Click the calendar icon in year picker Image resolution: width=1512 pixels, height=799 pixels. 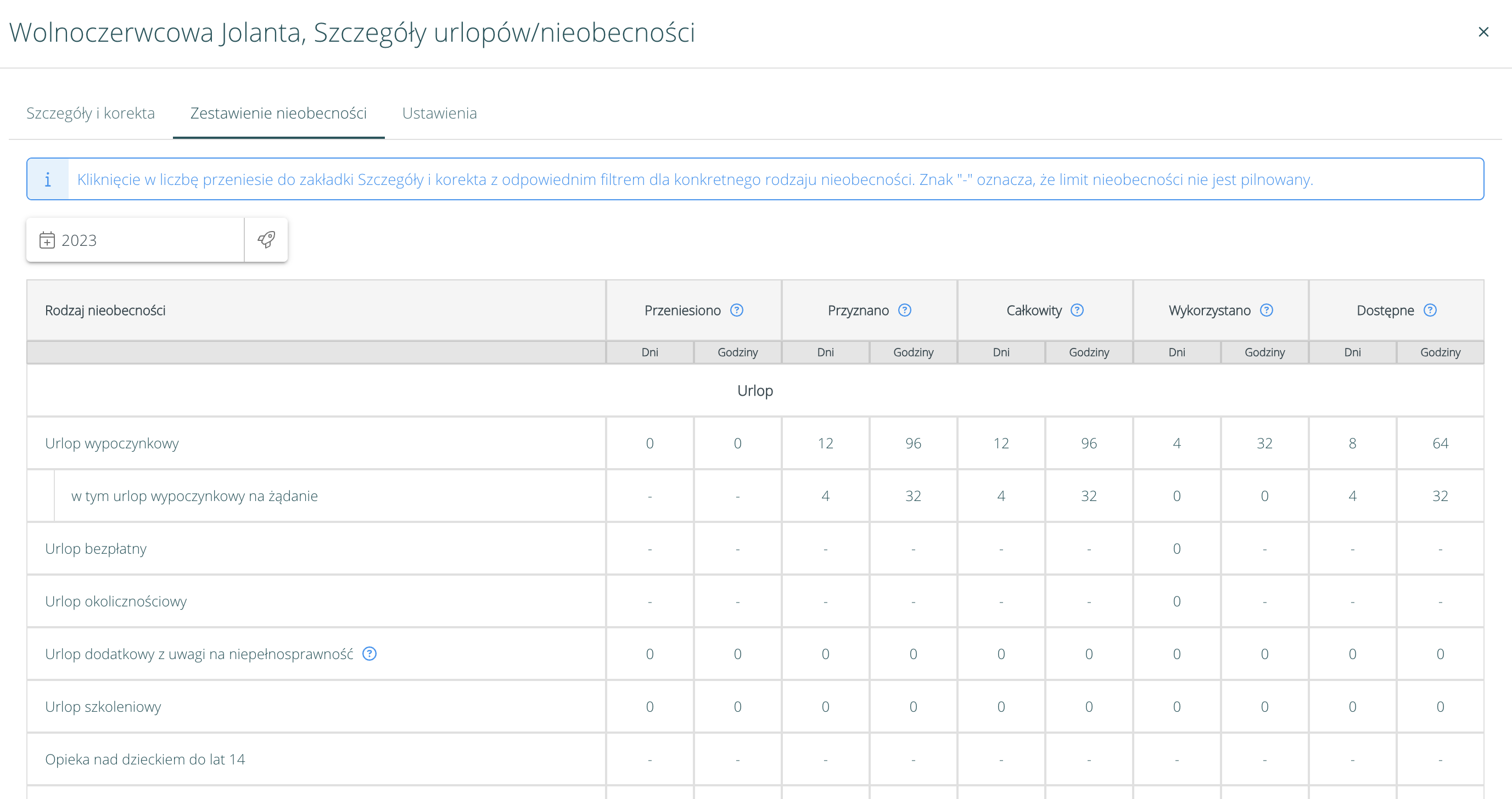pos(47,240)
